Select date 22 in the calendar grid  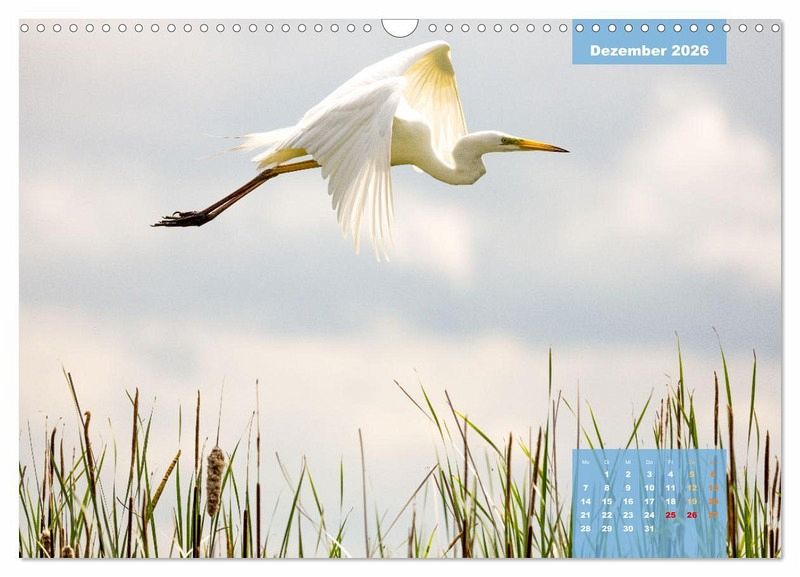[x=607, y=515]
